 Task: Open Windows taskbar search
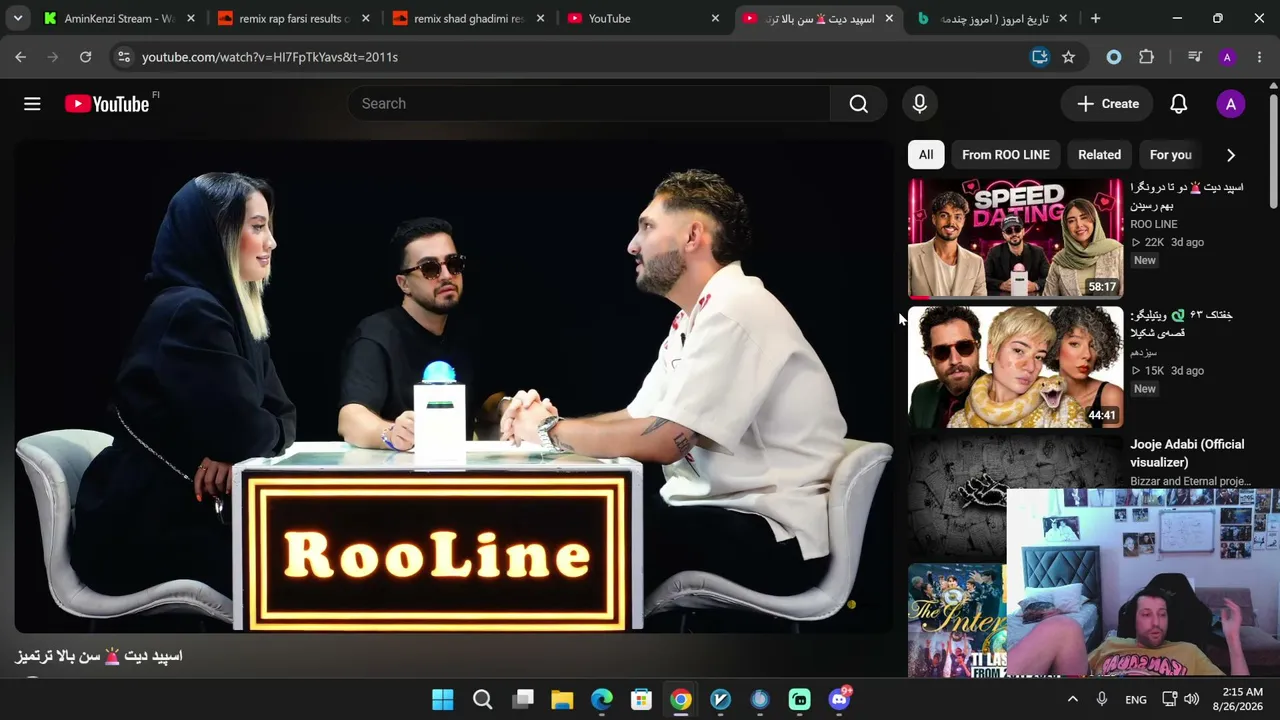pos(482,700)
